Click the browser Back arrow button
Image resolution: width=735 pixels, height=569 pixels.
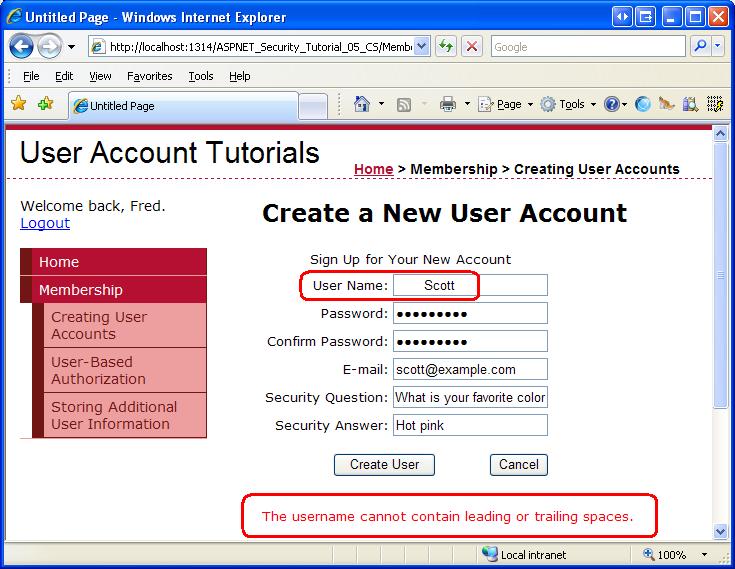22,46
